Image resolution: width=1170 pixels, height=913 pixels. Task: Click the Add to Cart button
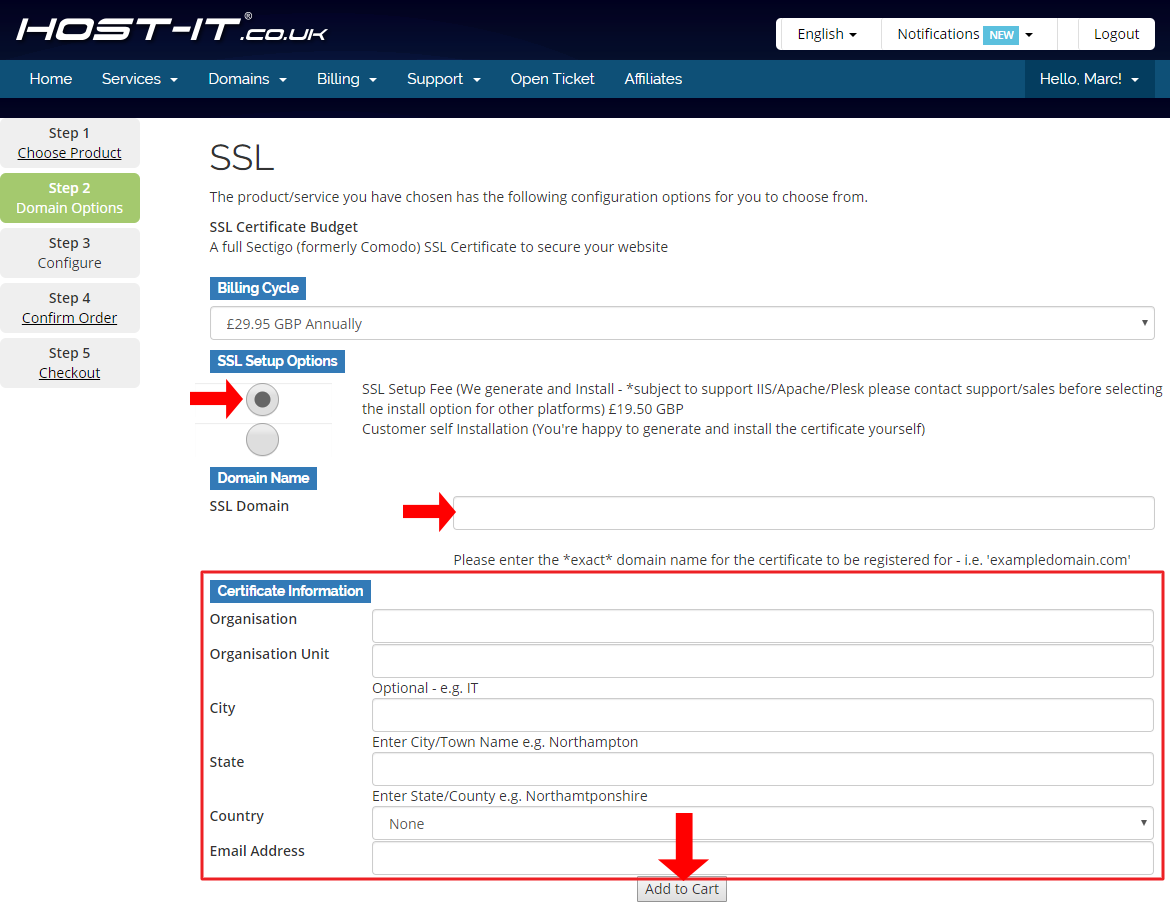pos(681,889)
